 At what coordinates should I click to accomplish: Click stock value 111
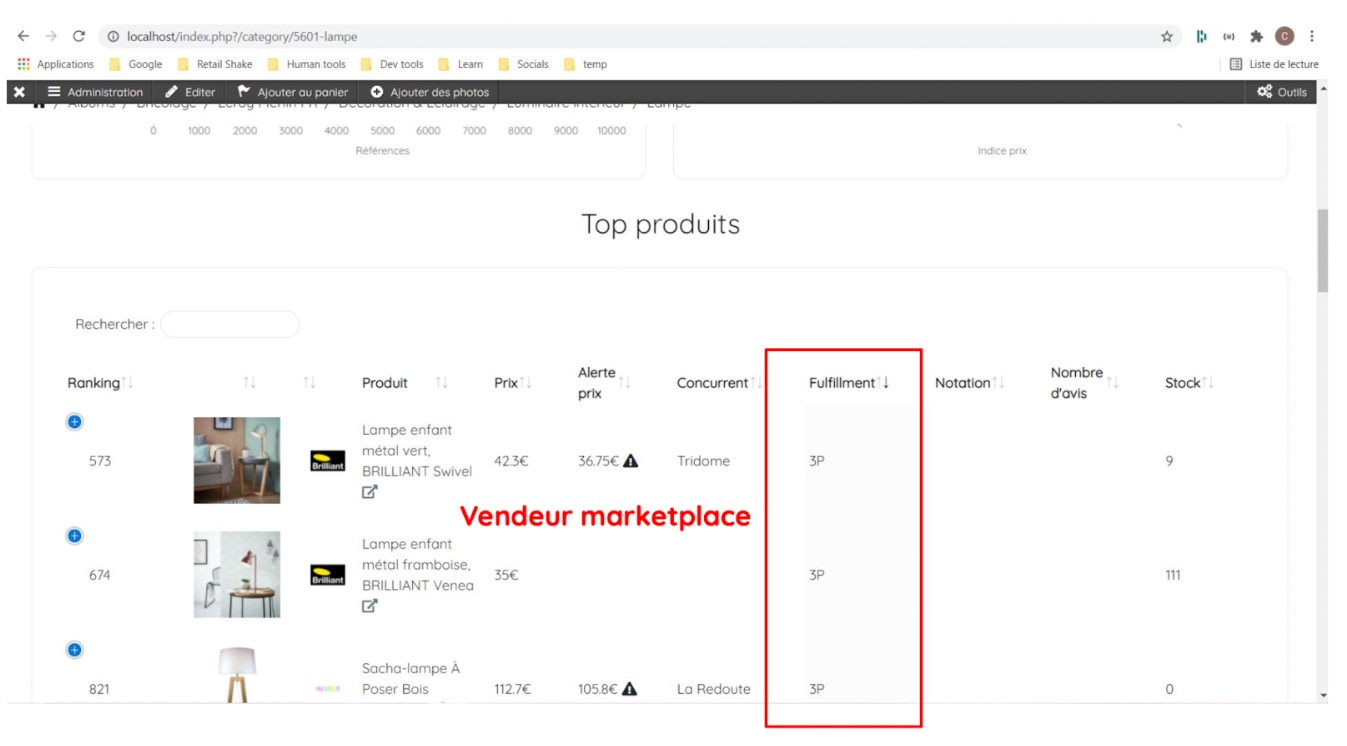(1172, 575)
